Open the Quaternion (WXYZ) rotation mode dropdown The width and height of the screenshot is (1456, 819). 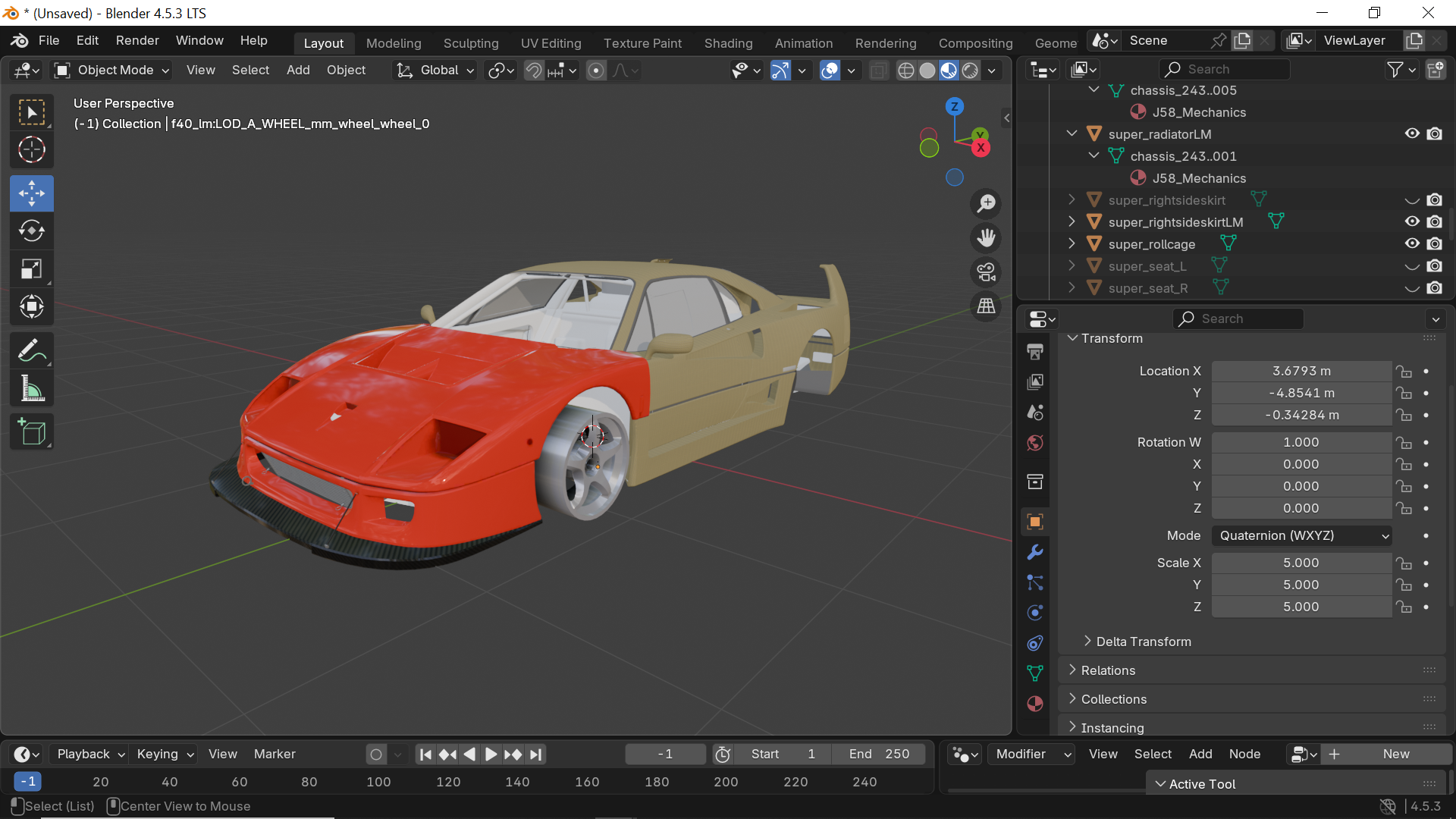coord(1301,535)
